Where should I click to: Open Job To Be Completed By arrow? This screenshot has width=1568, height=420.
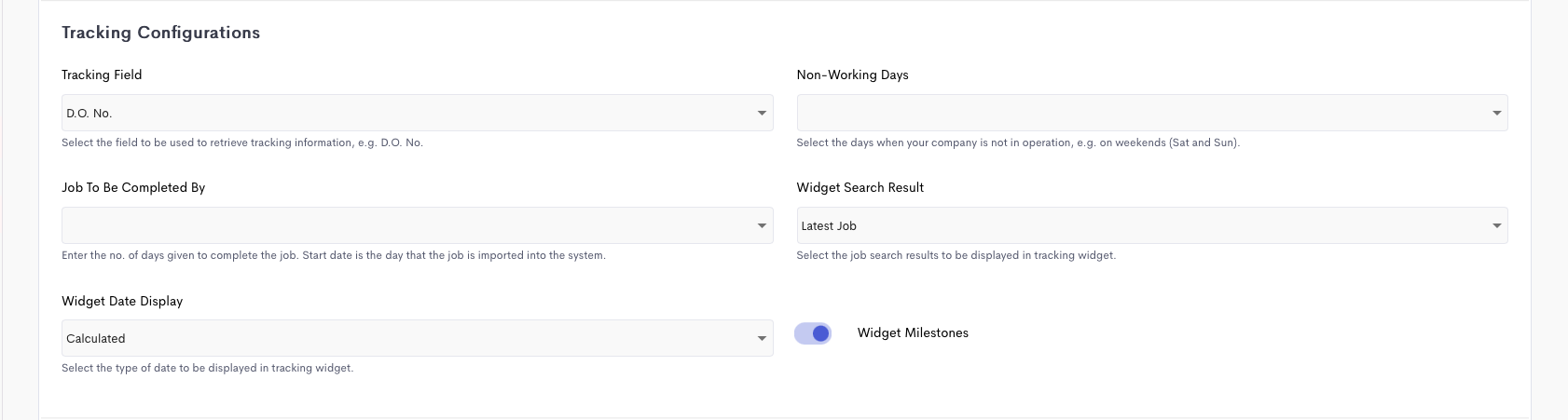point(762,226)
